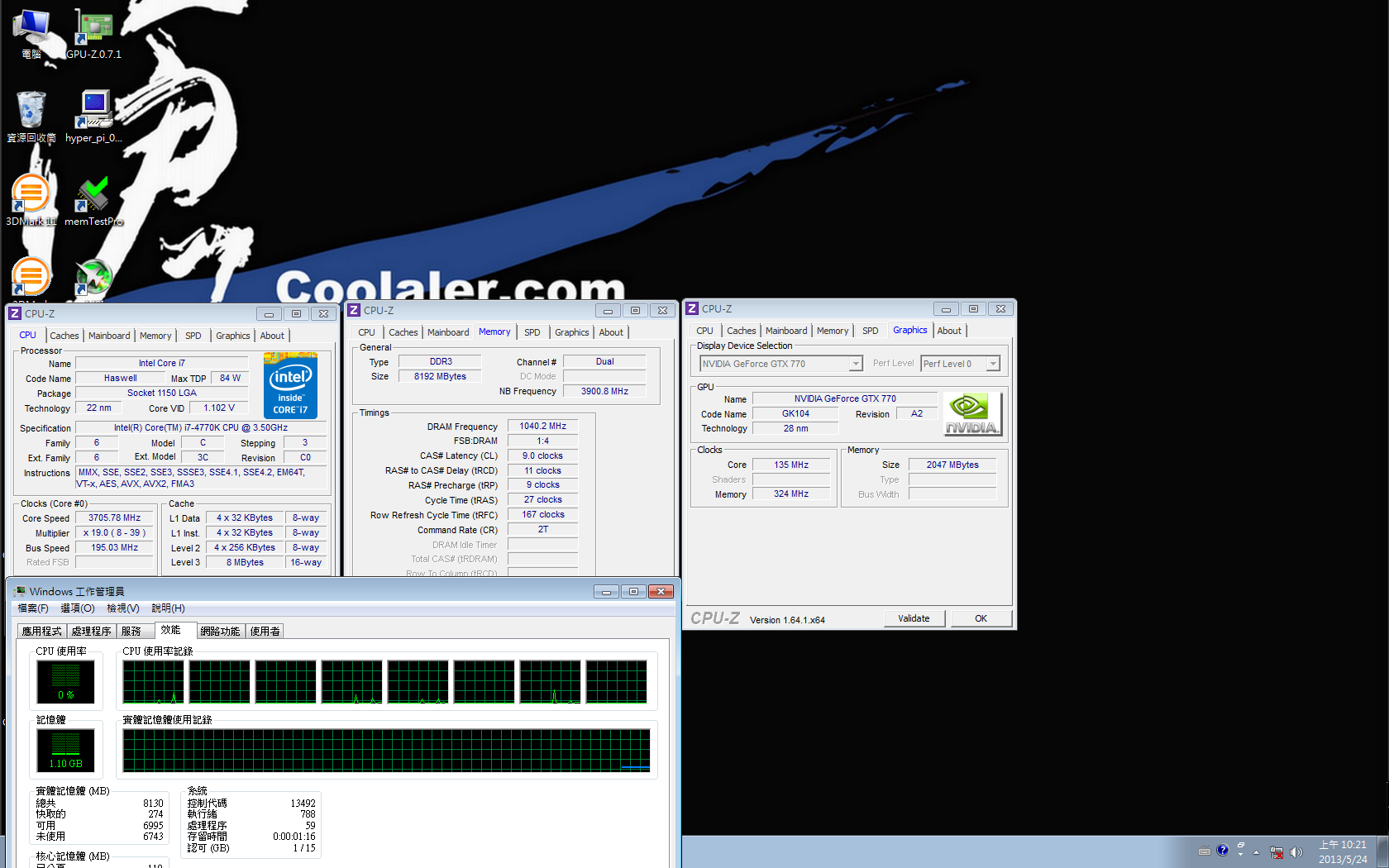Switch to the 應用程式 tab in Task Manager
The width and height of the screenshot is (1389, 868).
tap(42, 632)
